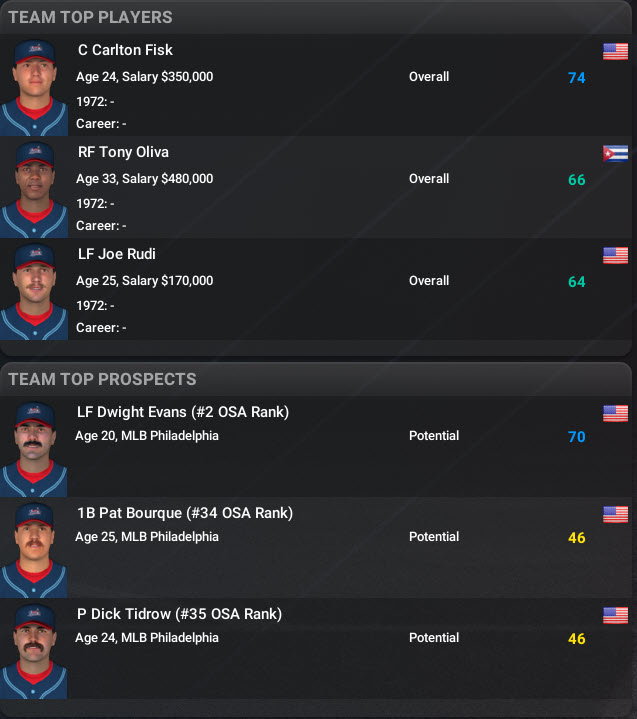Select Joe Rudi's face photo
This screenshot has width=637, height=719.
click(x=35, y=290)
